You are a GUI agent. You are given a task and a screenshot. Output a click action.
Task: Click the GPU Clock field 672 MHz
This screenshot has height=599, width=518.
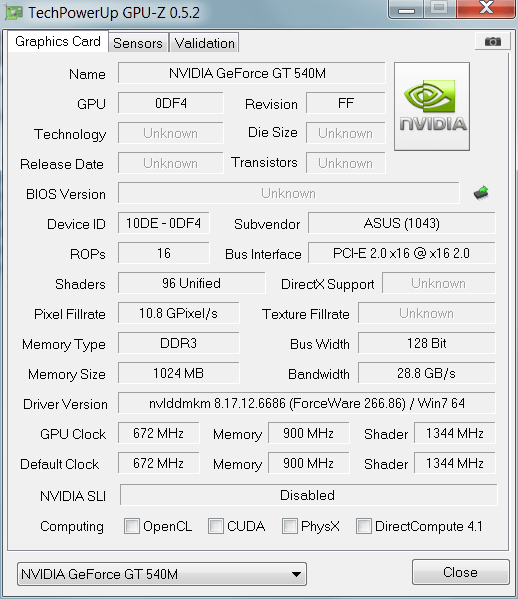pos(159,433)
